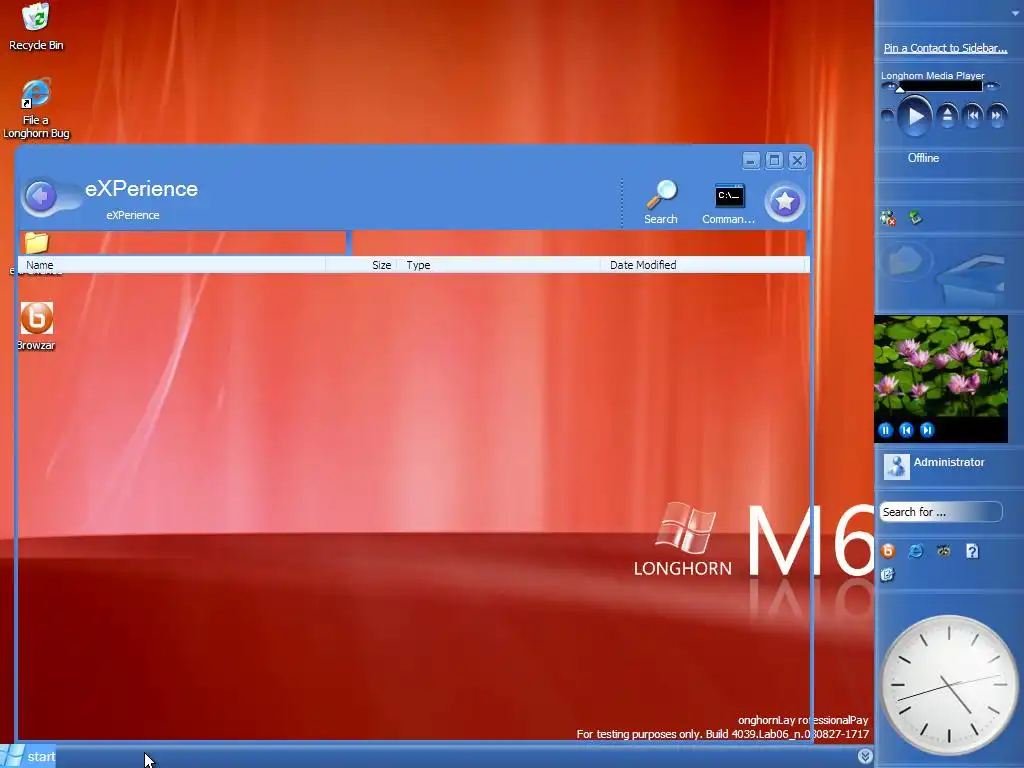This screenshot has height=768, width=1024.
Task: Go to previous slideshow picture
Action: (x=906, y=430)
